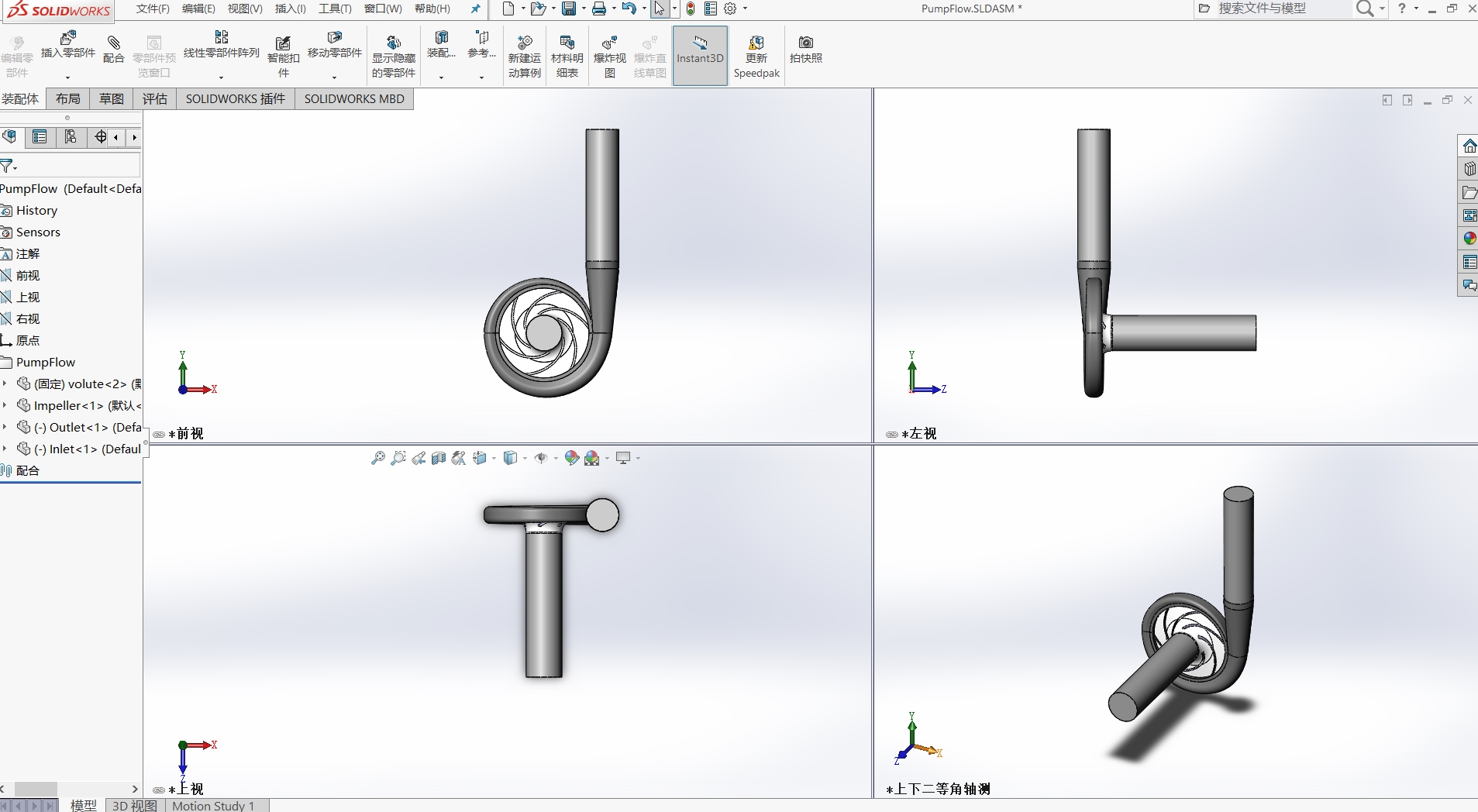Click the Print icon in top toolbar
Image resolution: width=1478 pixels, height=812 pixels.
[599, 9]
